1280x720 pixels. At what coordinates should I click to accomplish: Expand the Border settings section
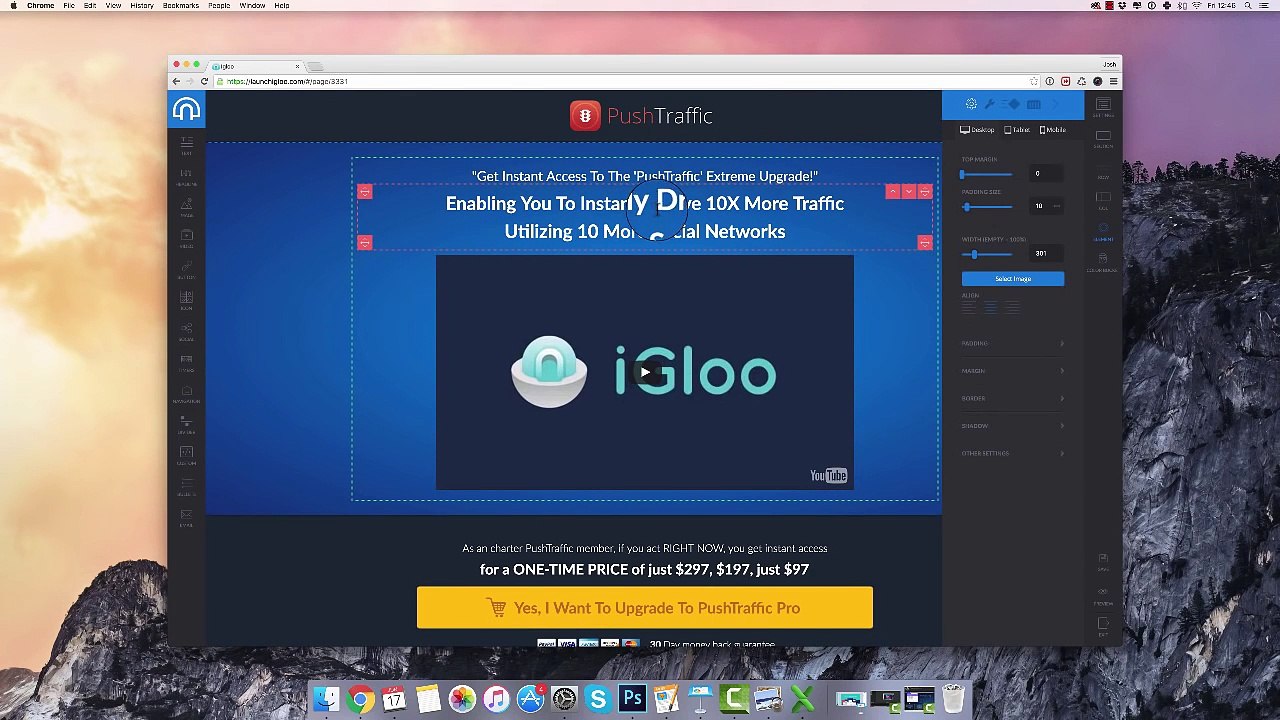pyautogui.click(x=1012, y=398)
